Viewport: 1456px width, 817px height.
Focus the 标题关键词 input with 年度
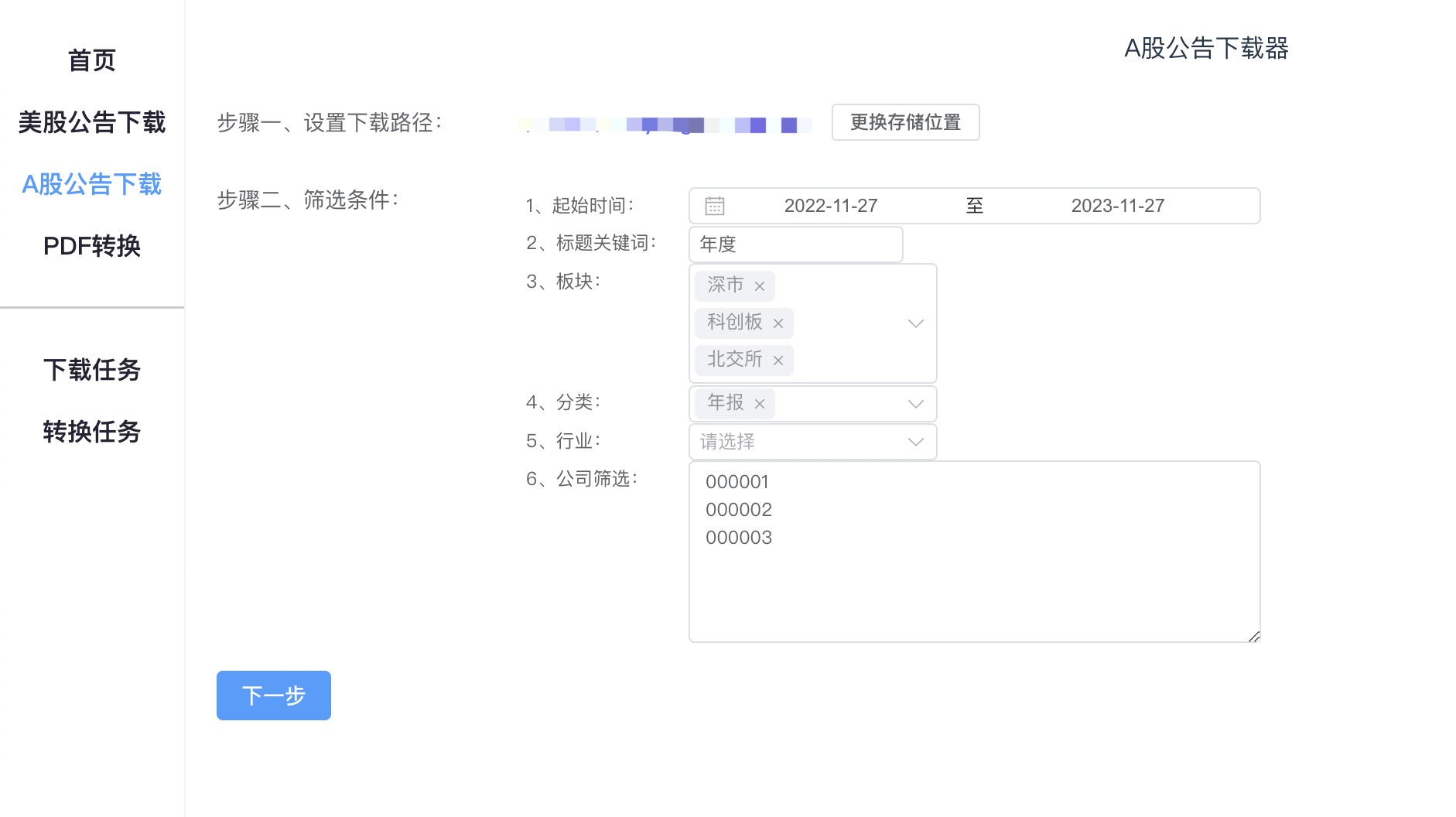click(795, 244)
